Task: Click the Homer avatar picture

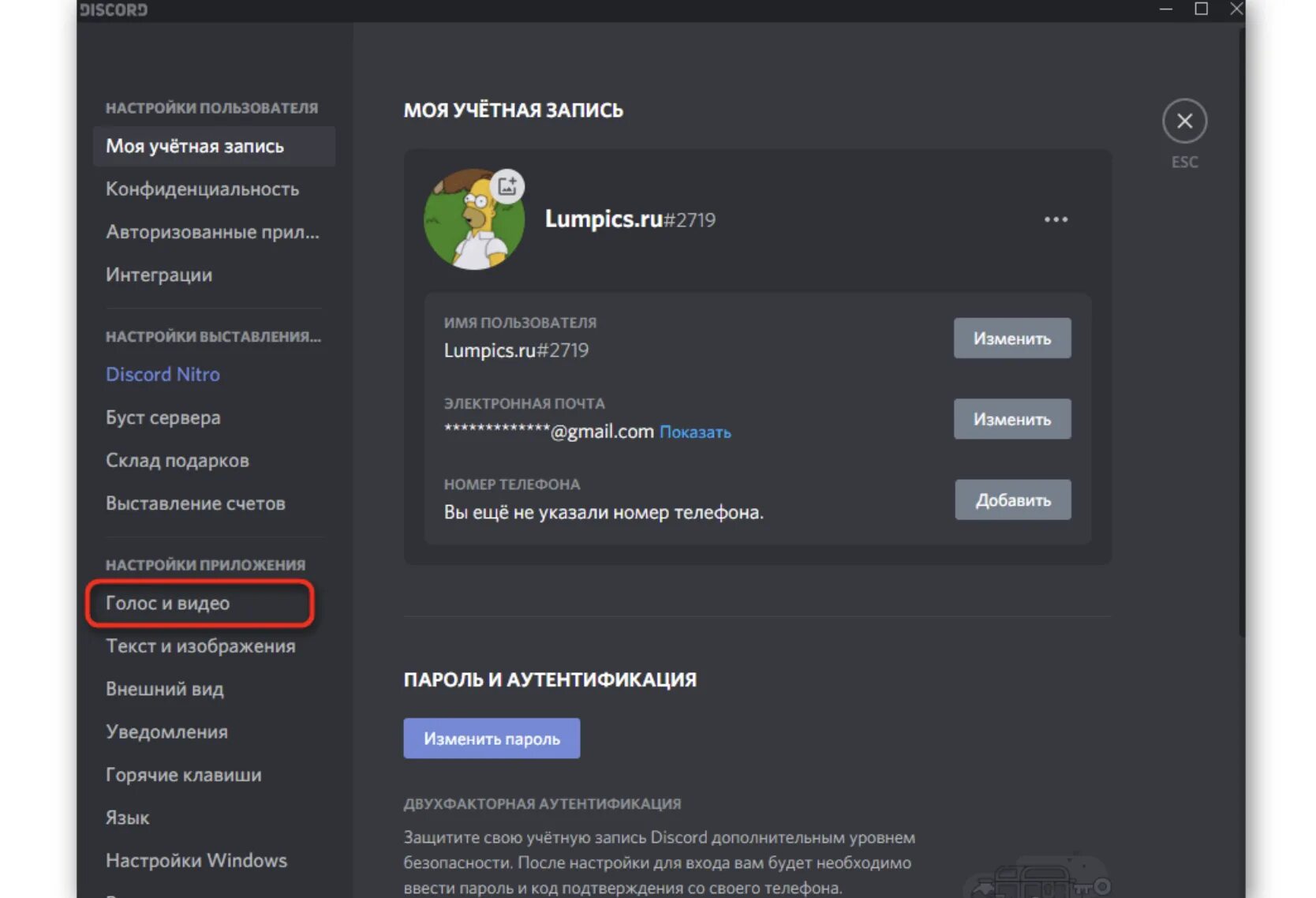Action: (x=473, y=219)
